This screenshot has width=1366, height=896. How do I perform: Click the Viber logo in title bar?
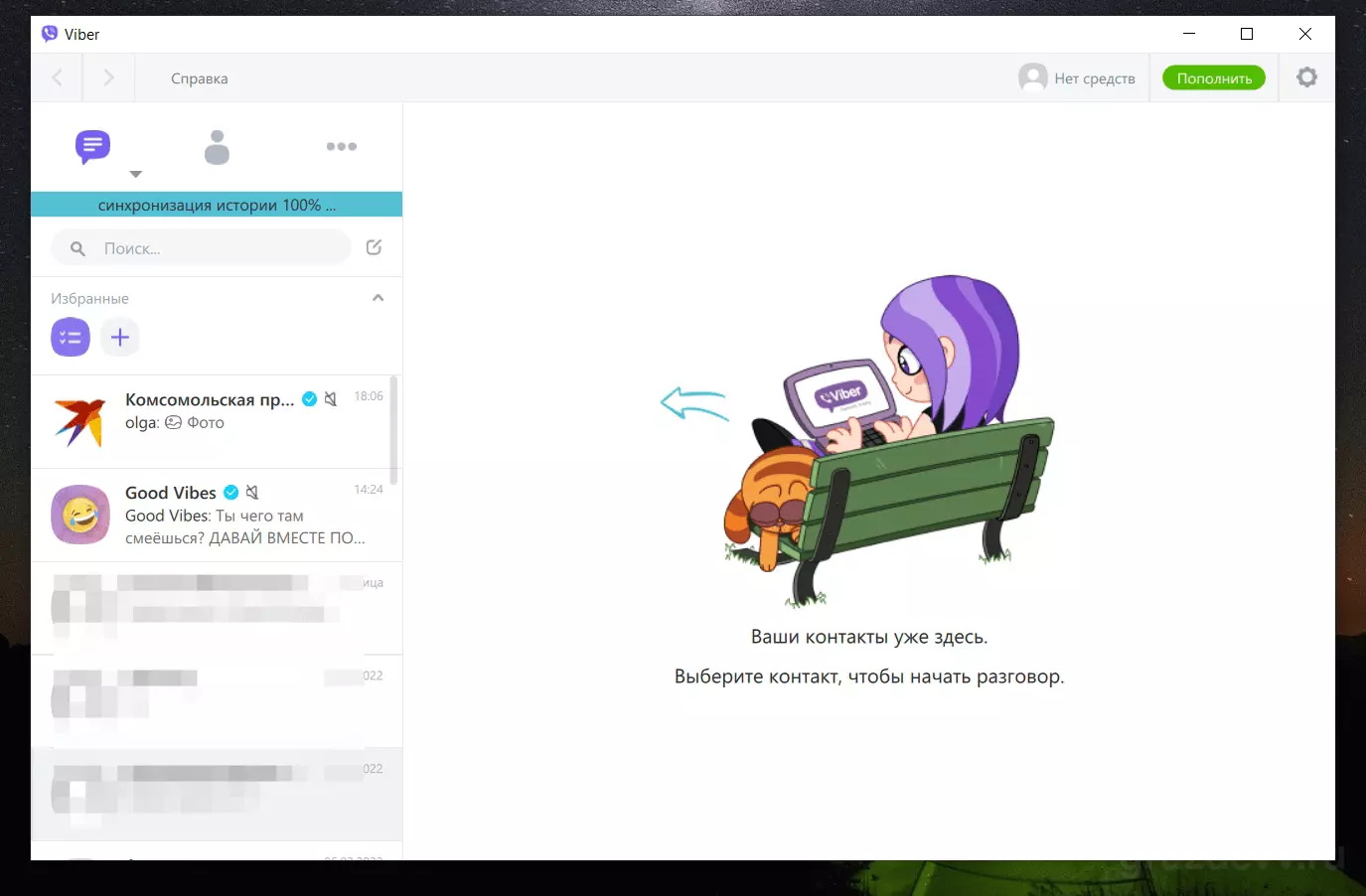tap(50, 34)
